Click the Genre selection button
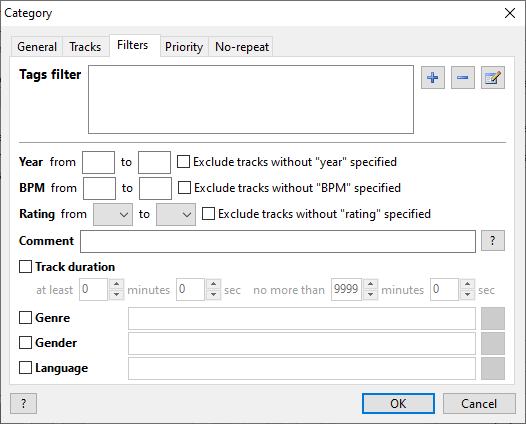526x424 pixels. [493, 318]
